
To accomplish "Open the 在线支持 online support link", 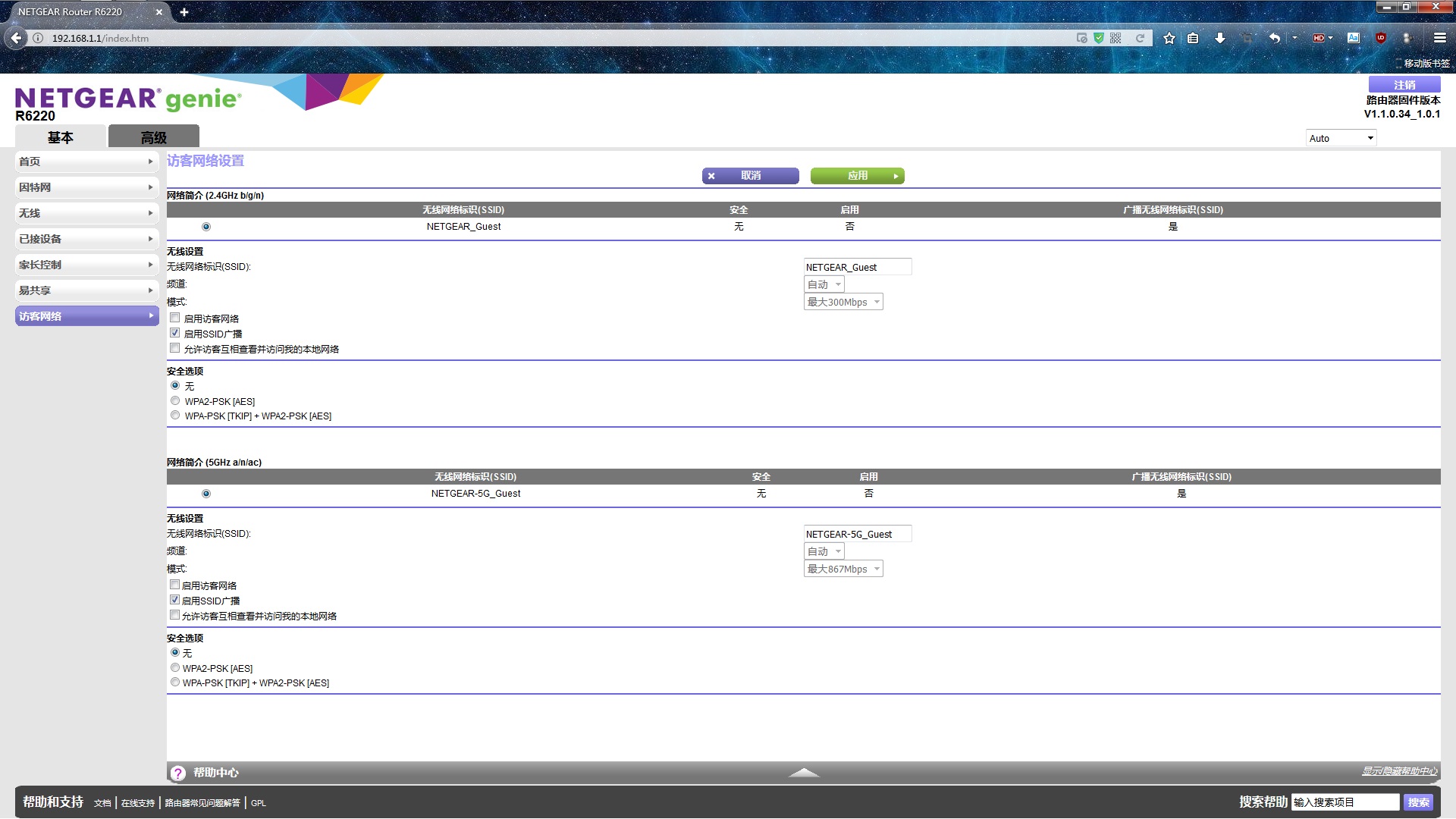I will tap(138, 803).
